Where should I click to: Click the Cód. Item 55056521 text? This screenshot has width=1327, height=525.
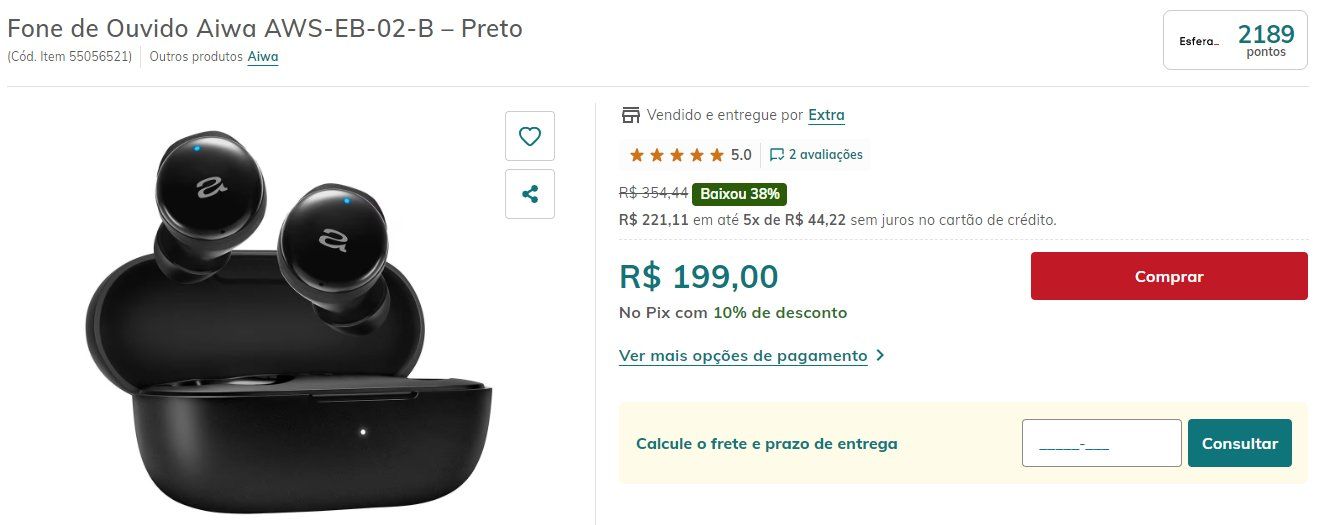point(70,57)
